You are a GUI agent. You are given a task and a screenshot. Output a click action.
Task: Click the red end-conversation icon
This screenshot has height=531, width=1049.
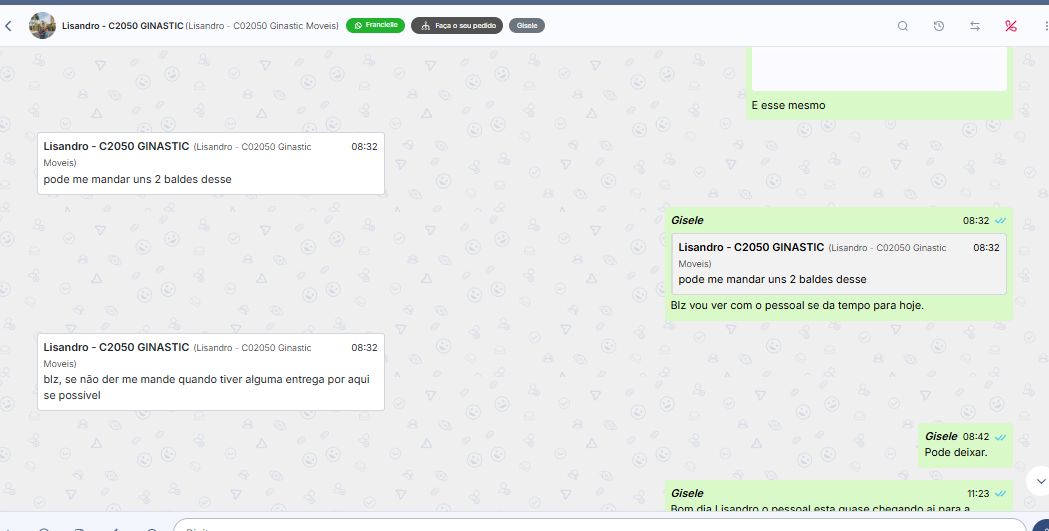point(1011,26)
